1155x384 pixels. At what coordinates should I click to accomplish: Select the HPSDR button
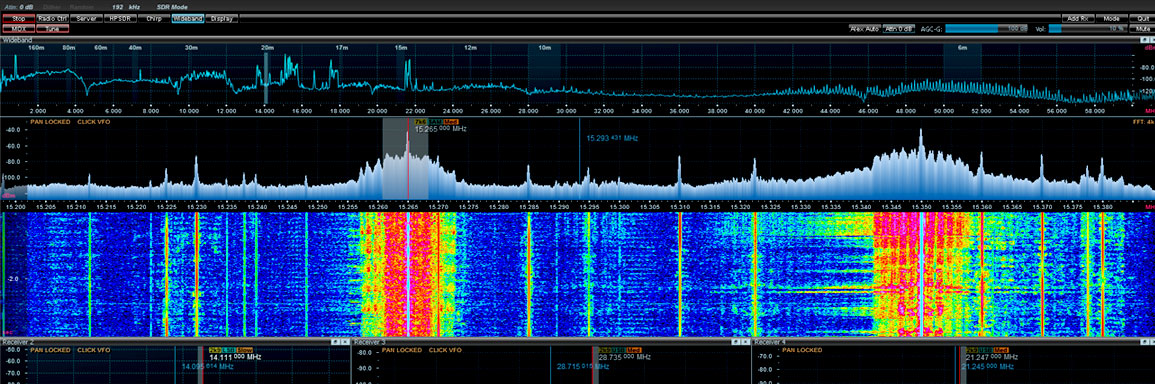[x=120, y=18]
